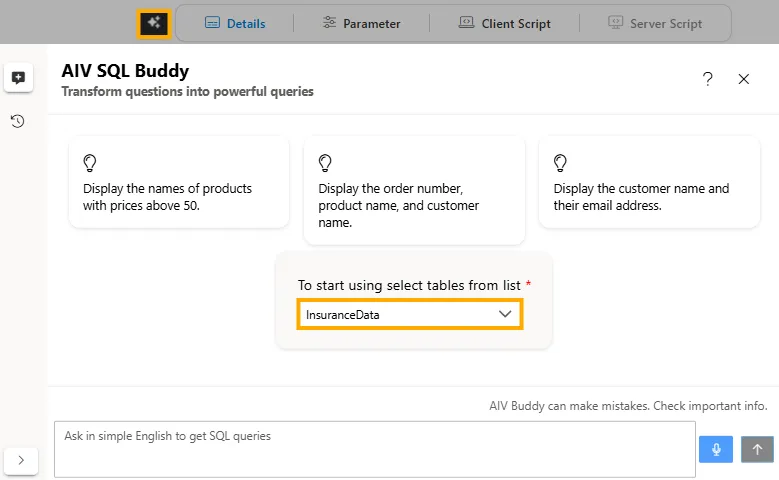Activate the microphone voice input button
This screenshot has height=480, width=779.
pos(716,449)
